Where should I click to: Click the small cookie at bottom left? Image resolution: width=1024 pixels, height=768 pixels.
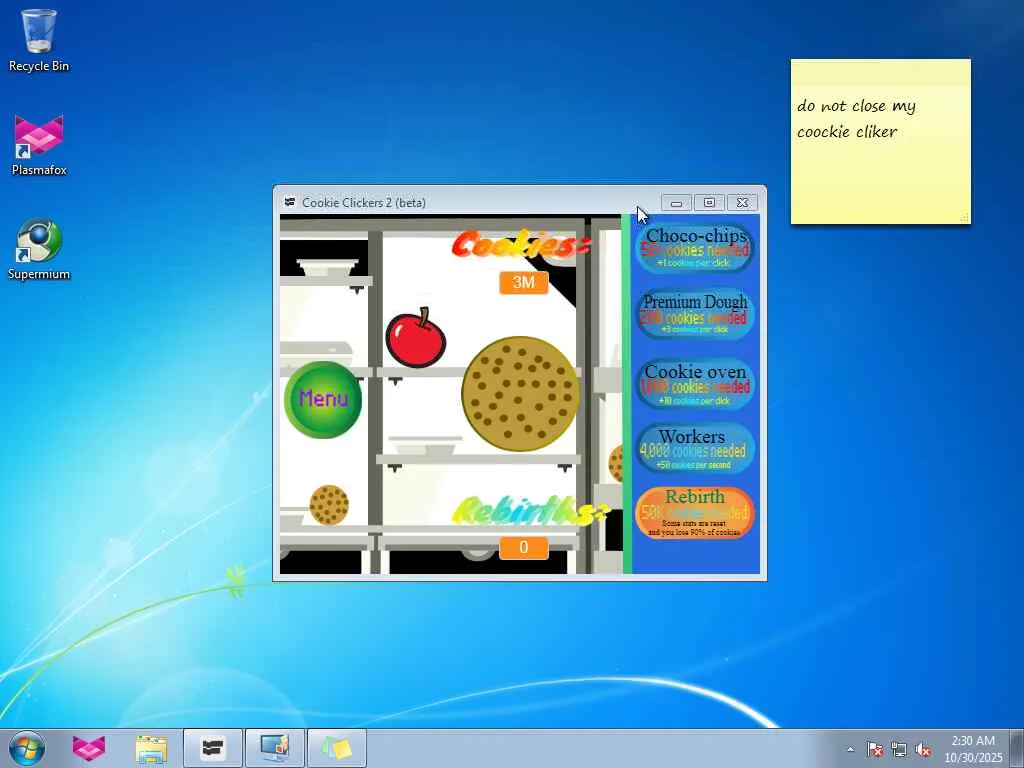(329, 505)
